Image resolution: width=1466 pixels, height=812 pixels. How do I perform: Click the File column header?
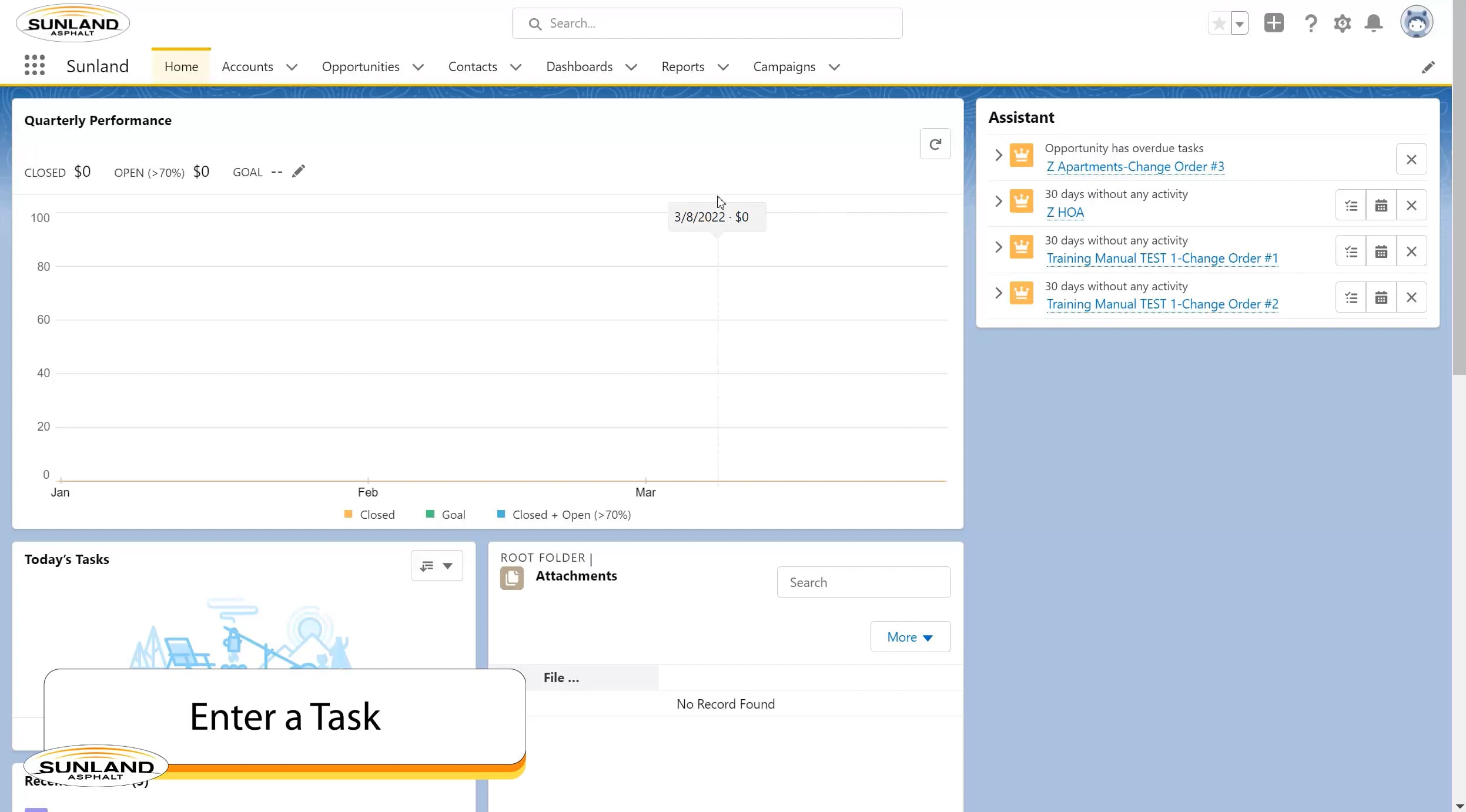[x=561, y=677]
